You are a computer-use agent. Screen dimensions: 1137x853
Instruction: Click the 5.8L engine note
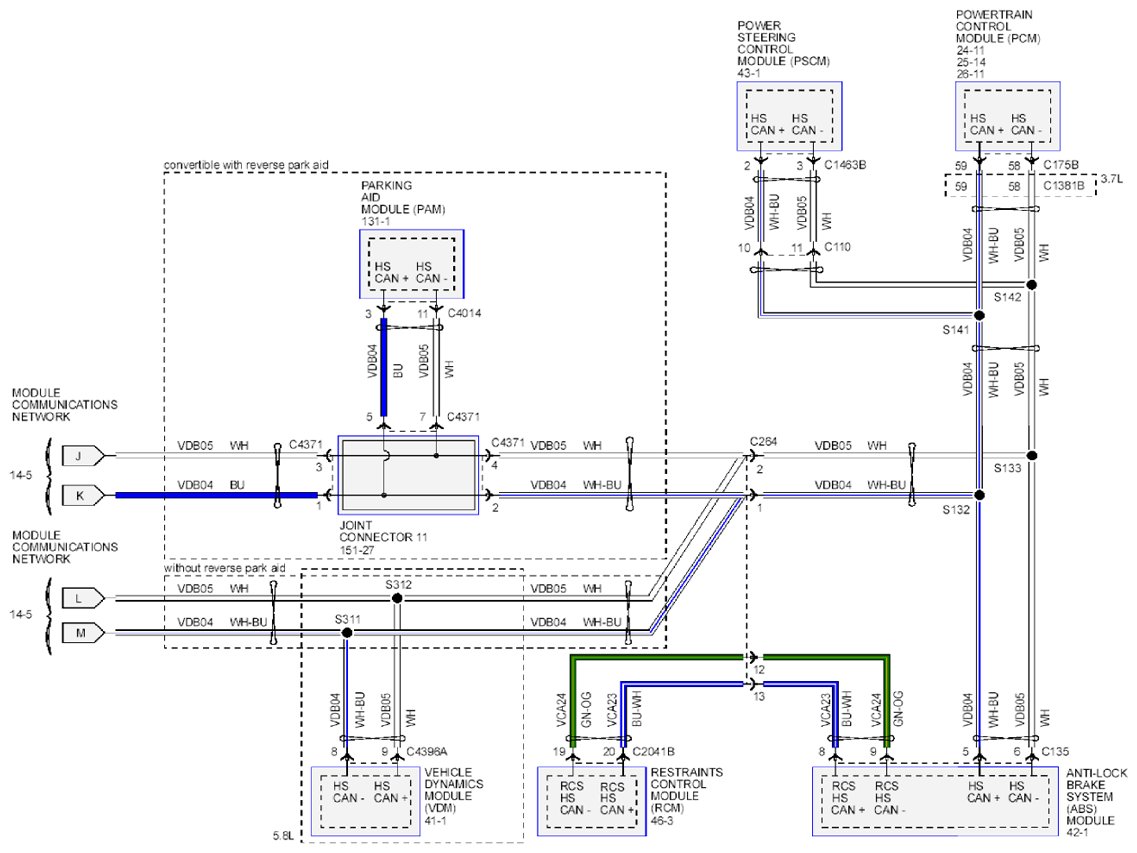[x=284, y=836]
